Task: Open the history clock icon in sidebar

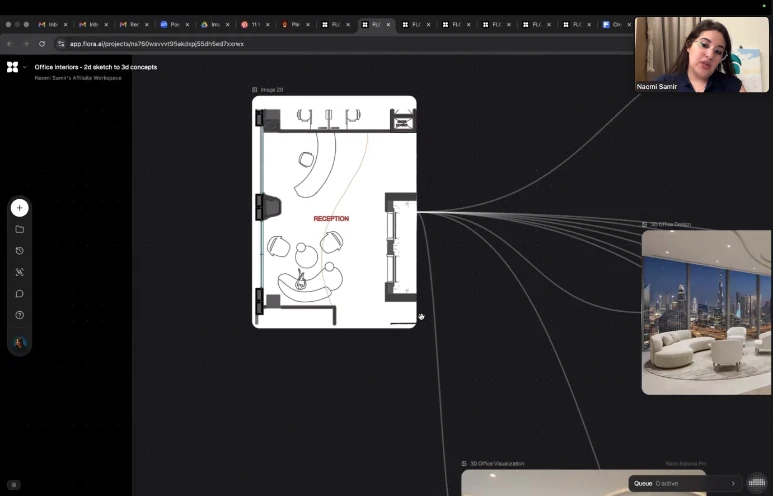Action: [19, 251]
